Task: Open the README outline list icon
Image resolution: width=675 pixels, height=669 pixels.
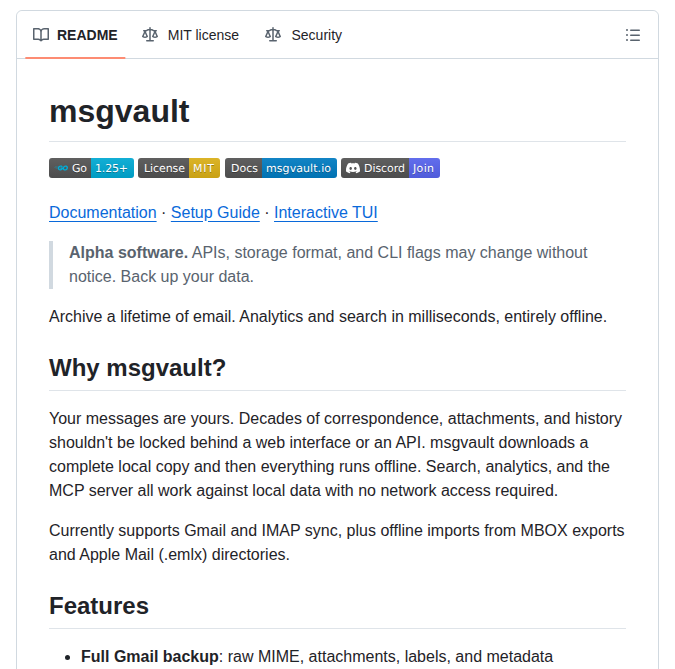Action: point(632,35)
